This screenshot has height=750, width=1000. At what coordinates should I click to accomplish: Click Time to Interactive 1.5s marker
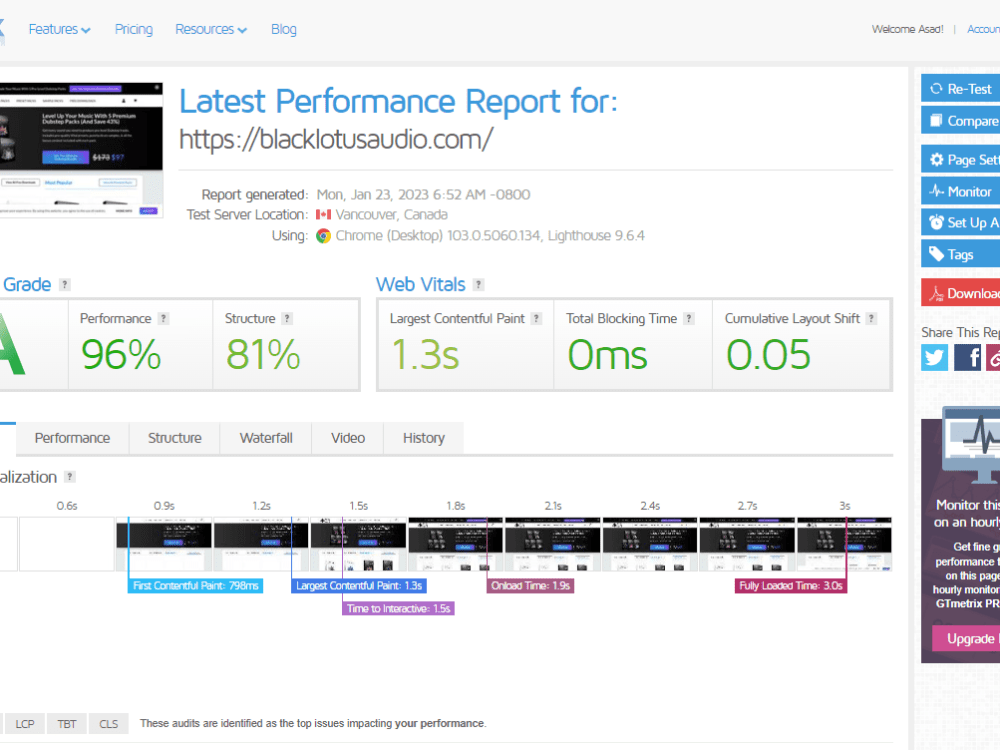pos(399,608)
